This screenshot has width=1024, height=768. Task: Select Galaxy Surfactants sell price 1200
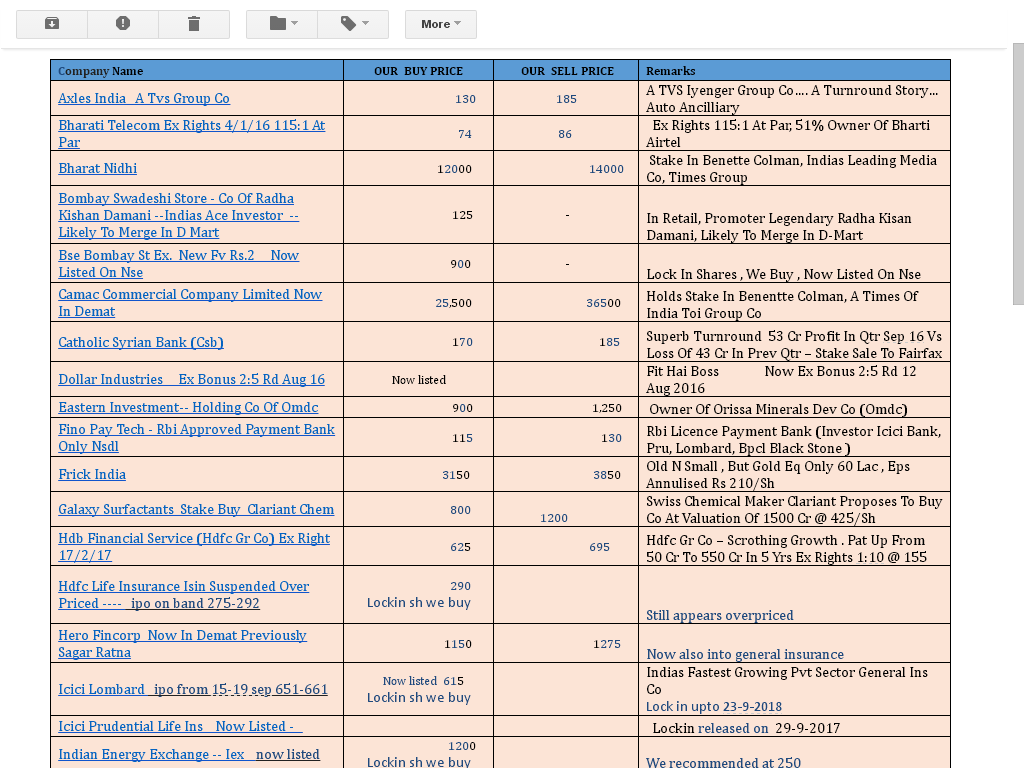click(554, 519)
